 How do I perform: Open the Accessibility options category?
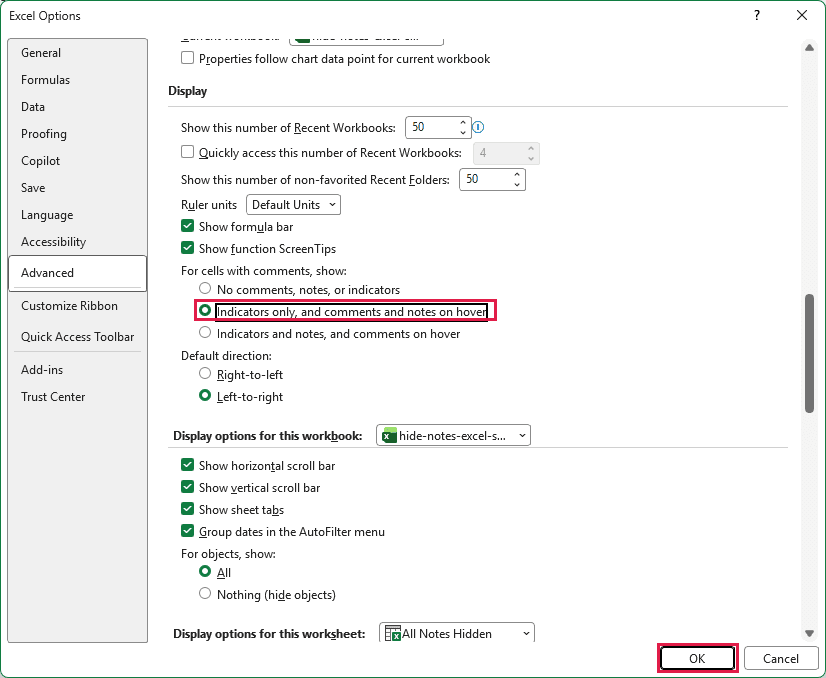click(77, 242)
